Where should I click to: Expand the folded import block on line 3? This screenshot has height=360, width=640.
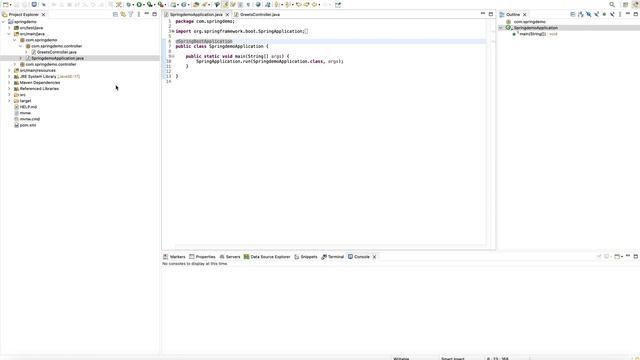coord(173,31)
